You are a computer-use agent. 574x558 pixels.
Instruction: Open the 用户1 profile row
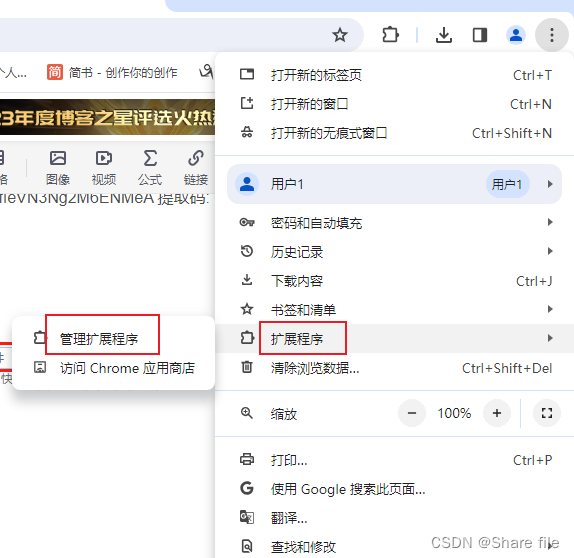click(395, 184)
